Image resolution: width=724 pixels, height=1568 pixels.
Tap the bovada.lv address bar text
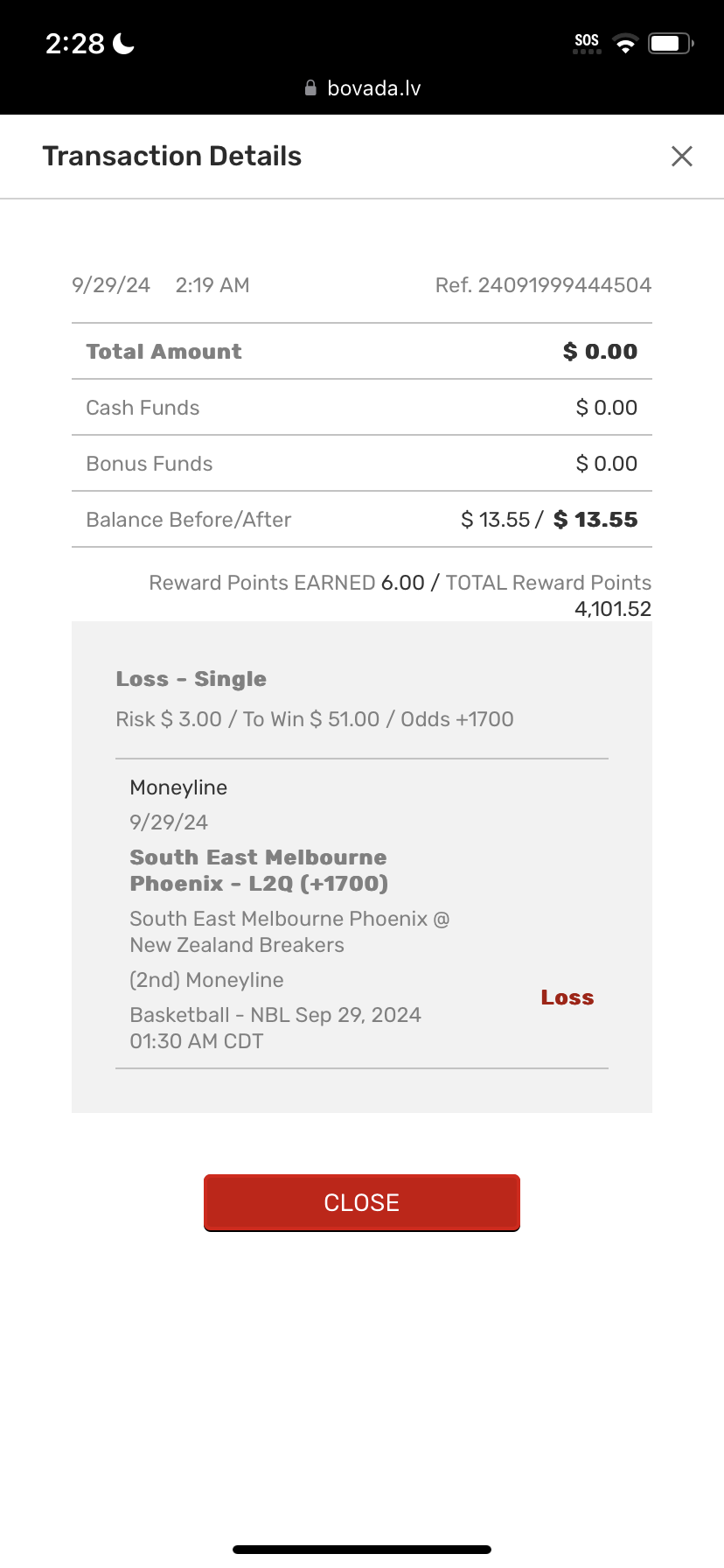click(373, 88)
